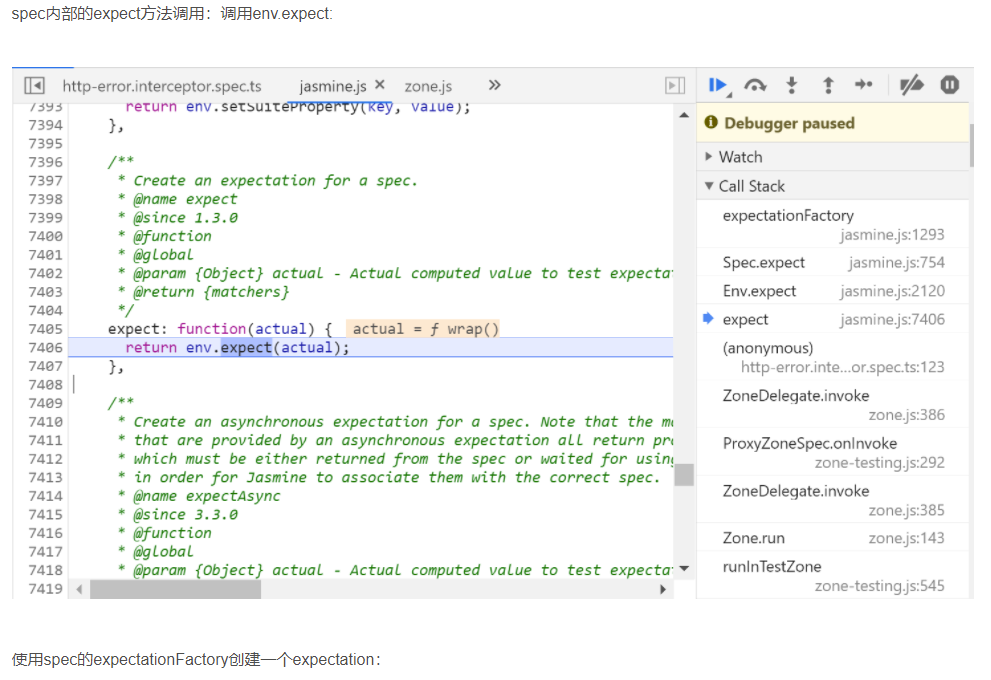Click the horizontal scrollbar thumb
This screenshot has width=991, height=680.
pyautogui.click(x=175, y=589)
